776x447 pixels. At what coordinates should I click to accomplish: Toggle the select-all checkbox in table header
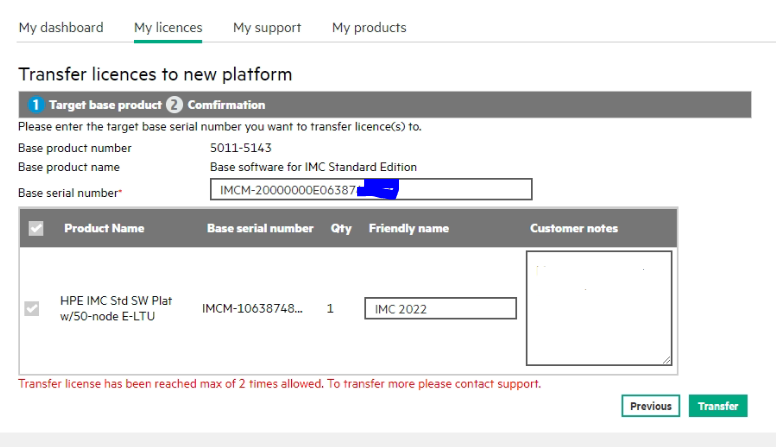(x=36, y=228)
